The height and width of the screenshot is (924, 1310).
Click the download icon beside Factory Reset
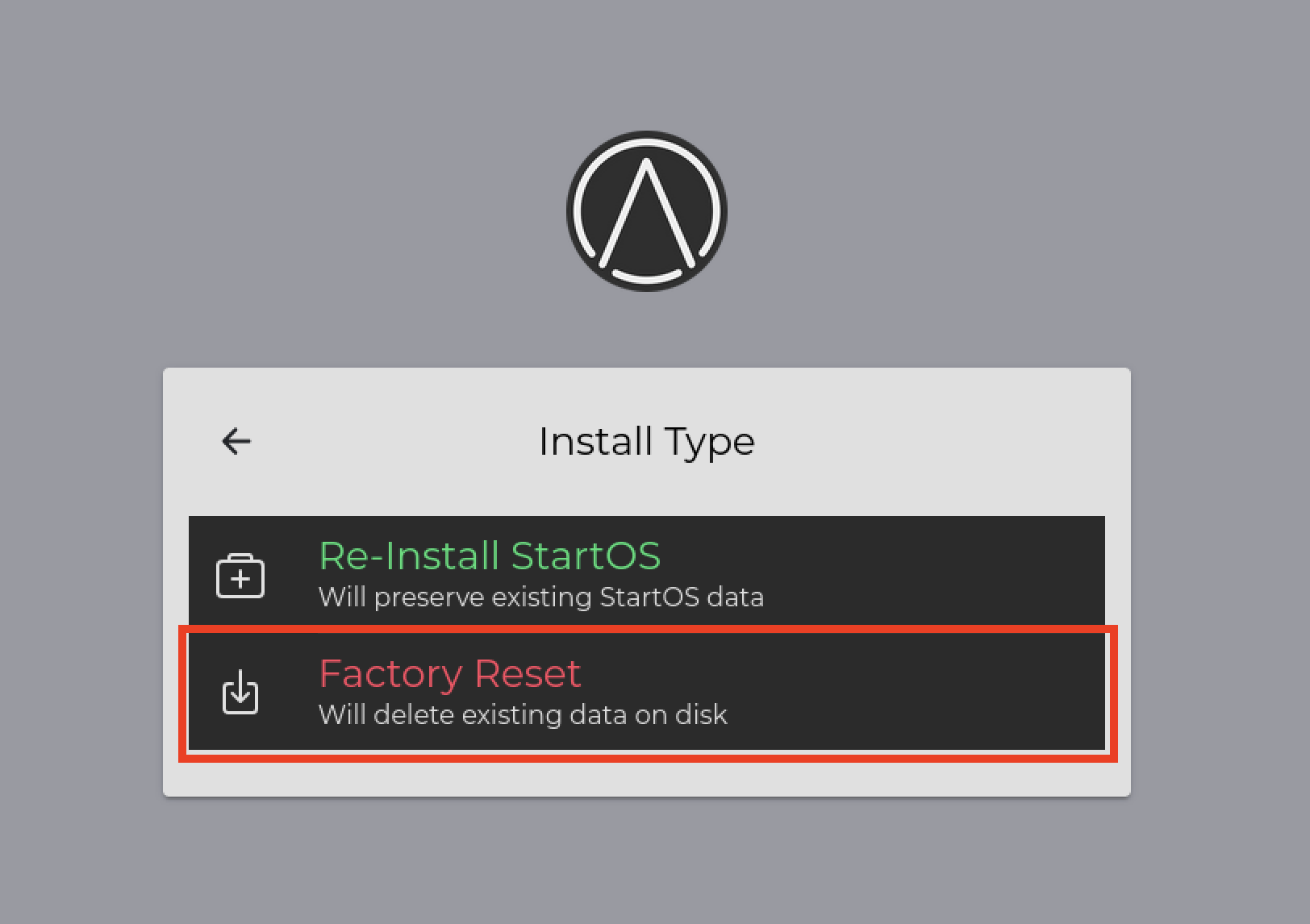[240, 692]
